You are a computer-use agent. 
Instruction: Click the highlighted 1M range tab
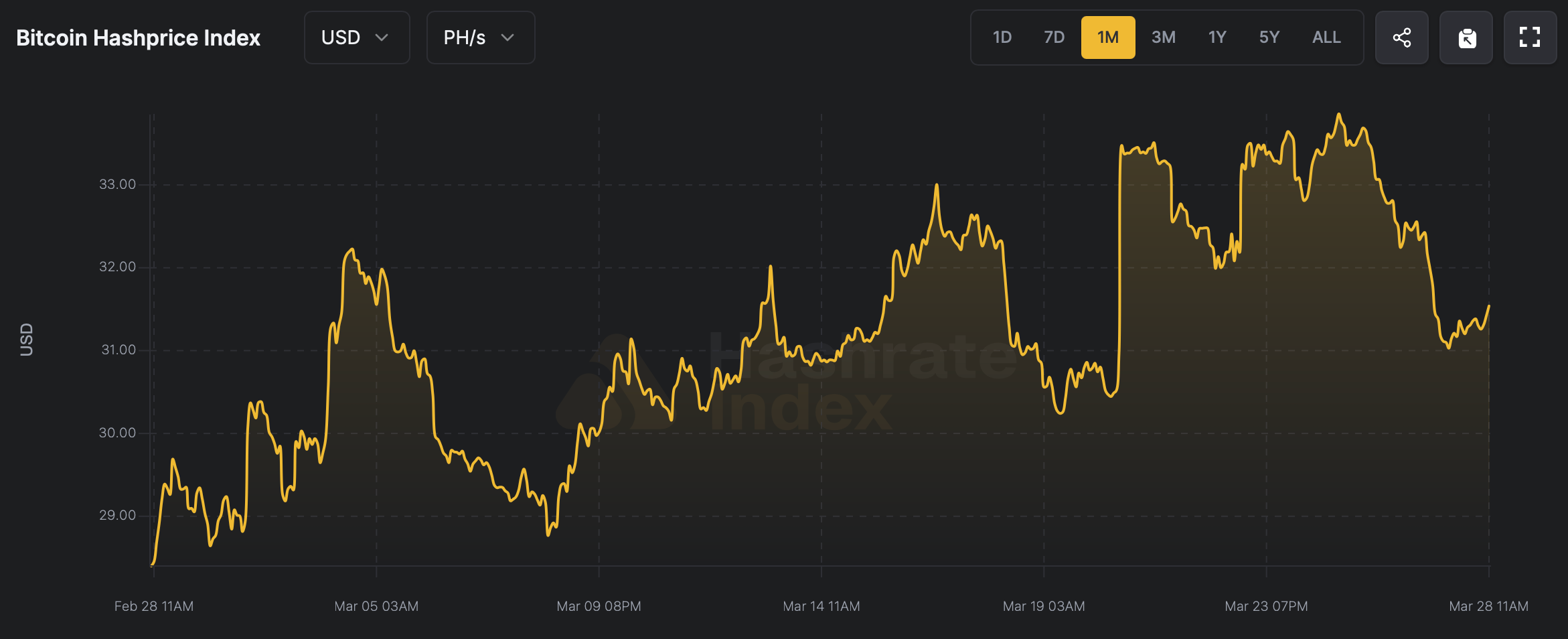[1108, 38]
